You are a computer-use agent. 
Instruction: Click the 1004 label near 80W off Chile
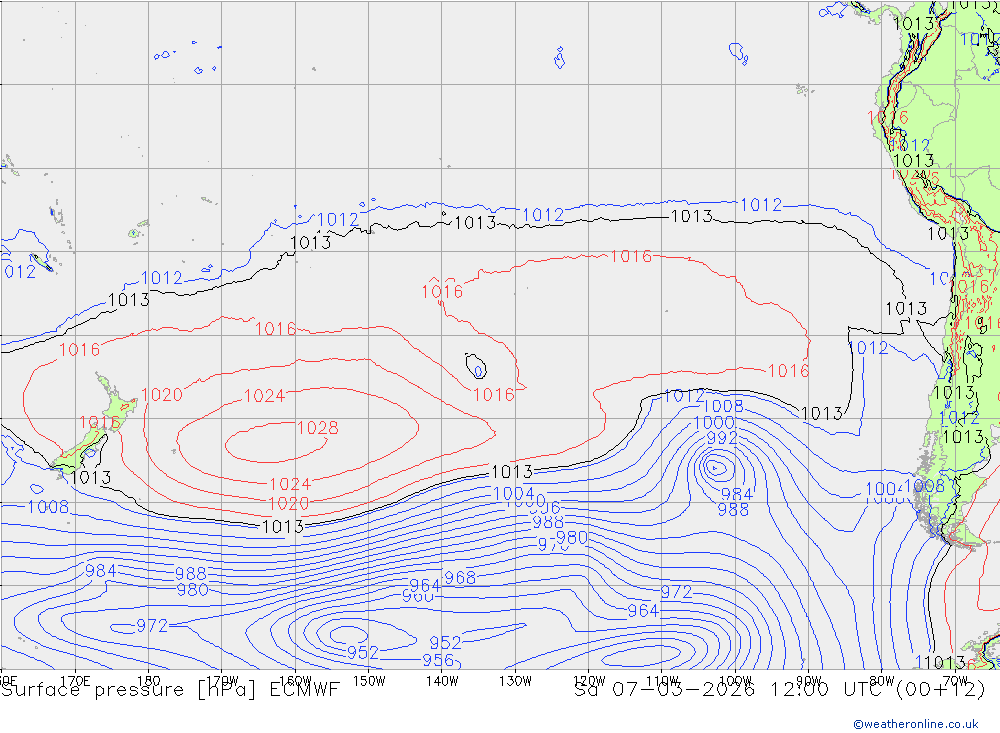click(x=884, y=489)
